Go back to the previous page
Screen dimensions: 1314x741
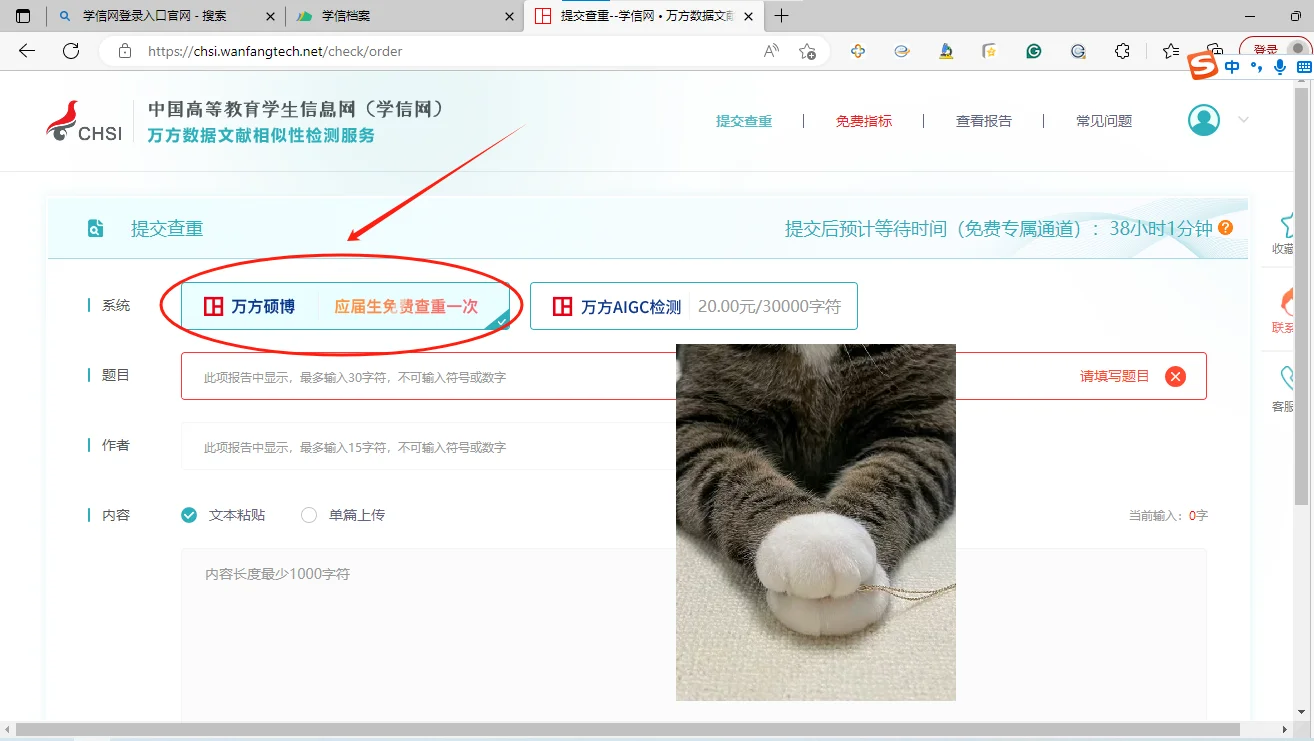coord(27,51)
